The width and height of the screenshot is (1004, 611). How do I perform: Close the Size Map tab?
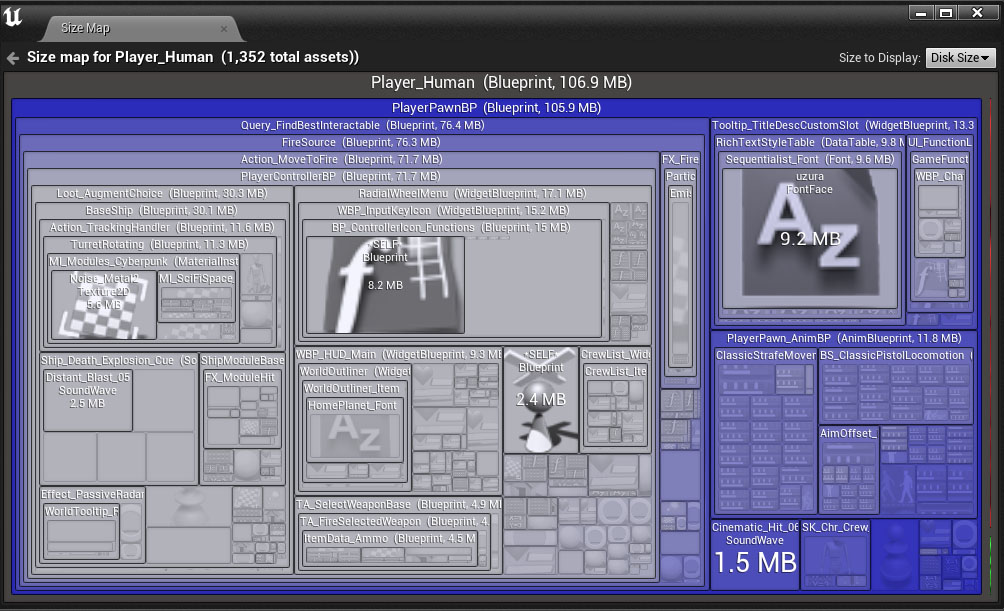[223, 28]
